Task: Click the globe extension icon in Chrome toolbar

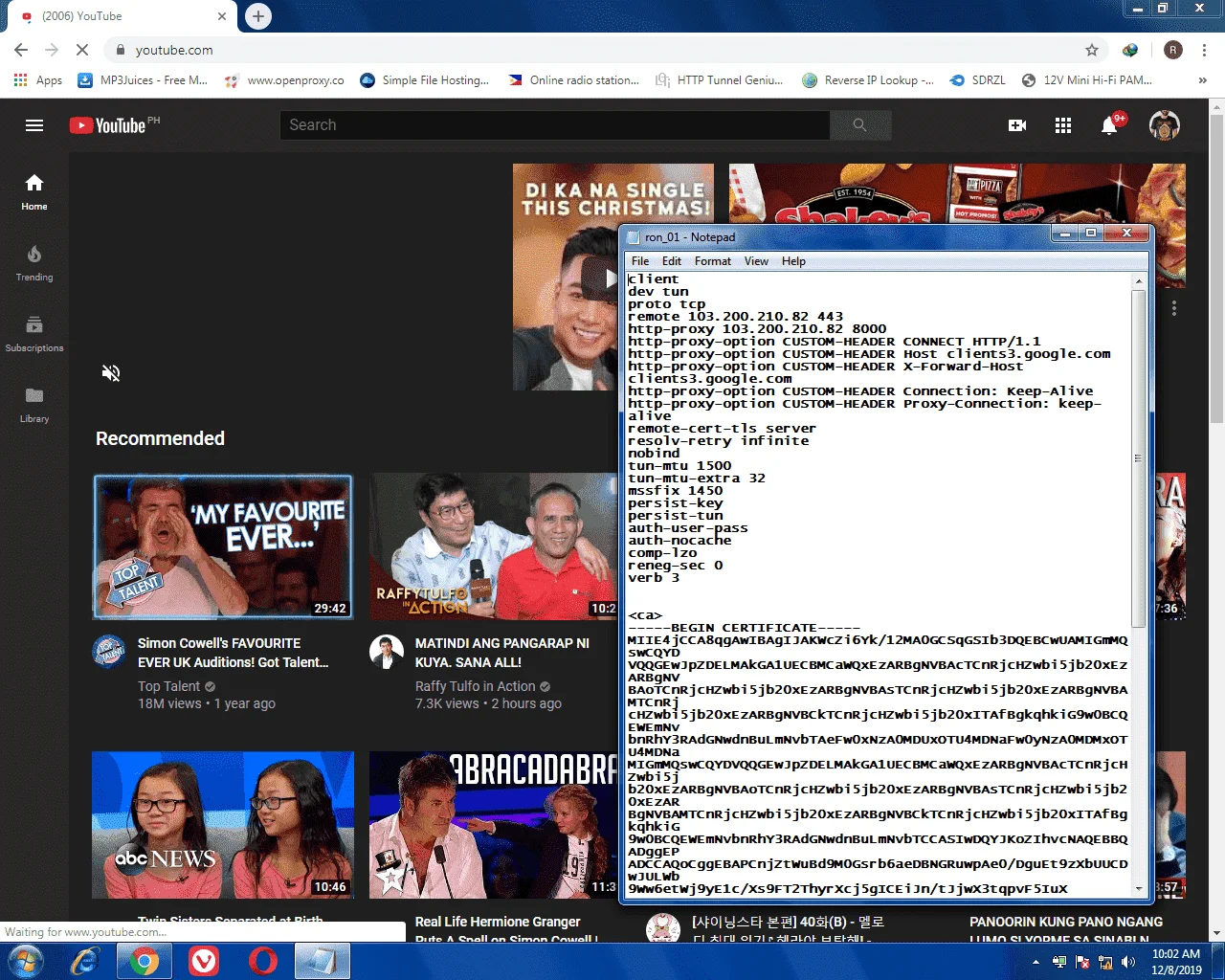Action: (1130, 50)
